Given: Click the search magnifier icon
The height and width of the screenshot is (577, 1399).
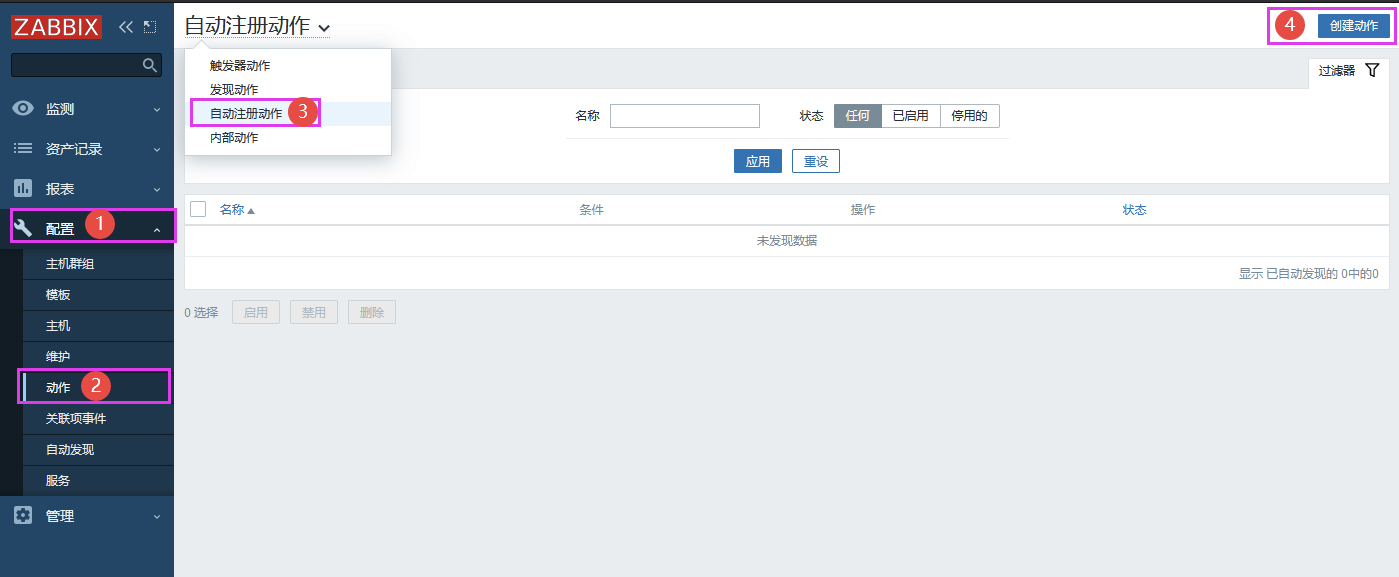Looking at the screenshot, I should point(150,65).
